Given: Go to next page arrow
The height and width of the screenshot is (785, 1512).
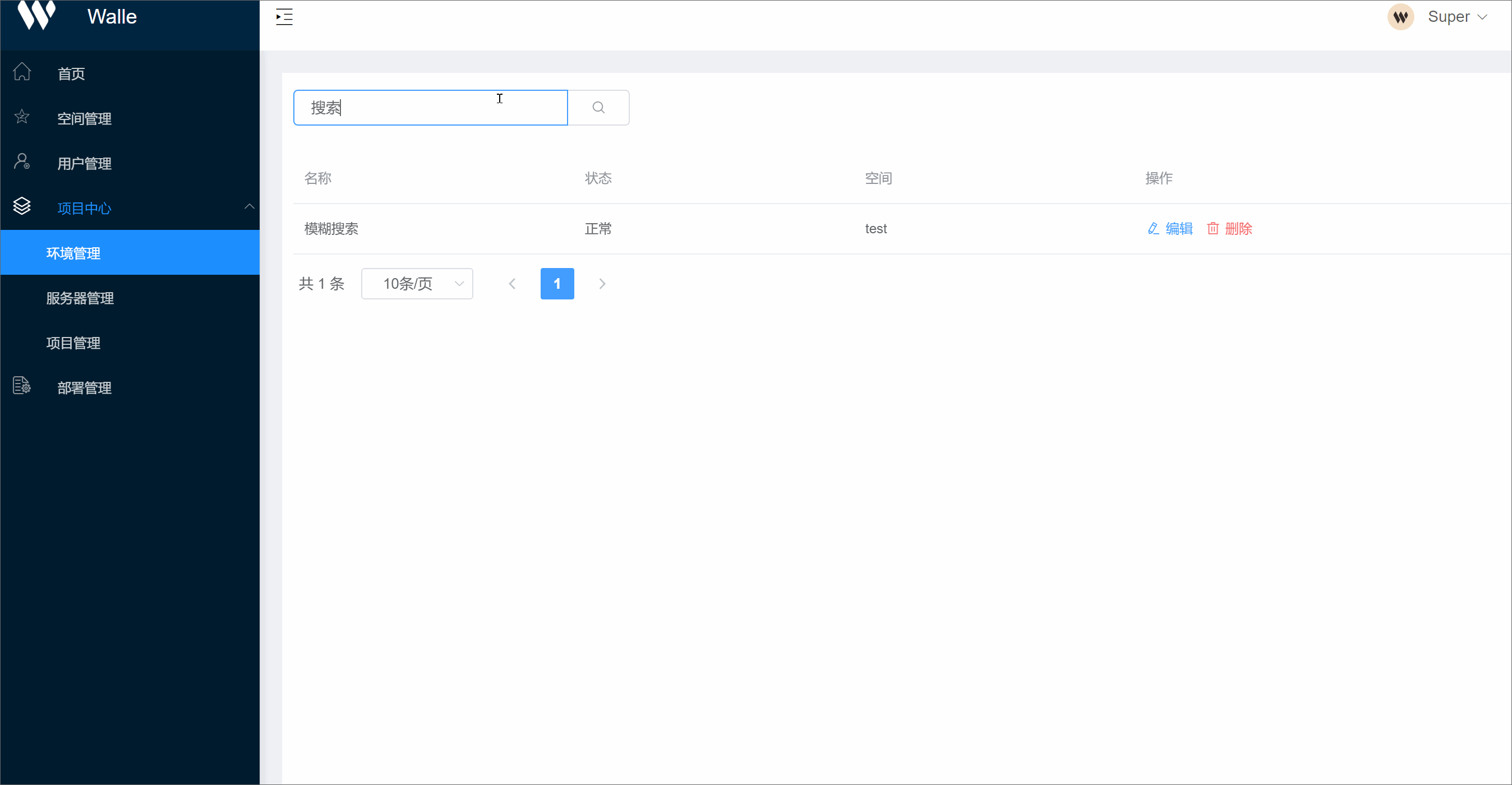Looking at the screenshot, I should 602,284.
